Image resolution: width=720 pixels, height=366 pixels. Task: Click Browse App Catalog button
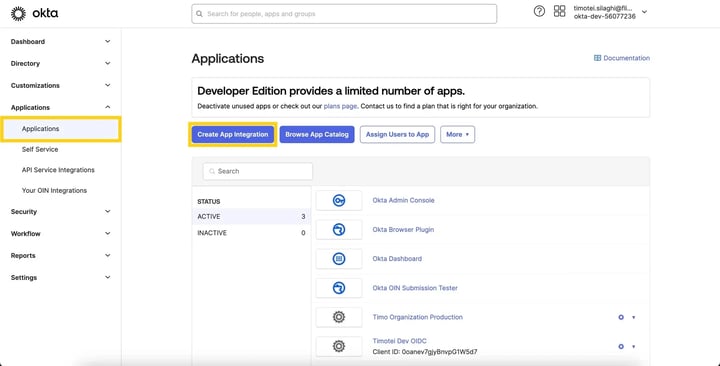click(317, 135)
